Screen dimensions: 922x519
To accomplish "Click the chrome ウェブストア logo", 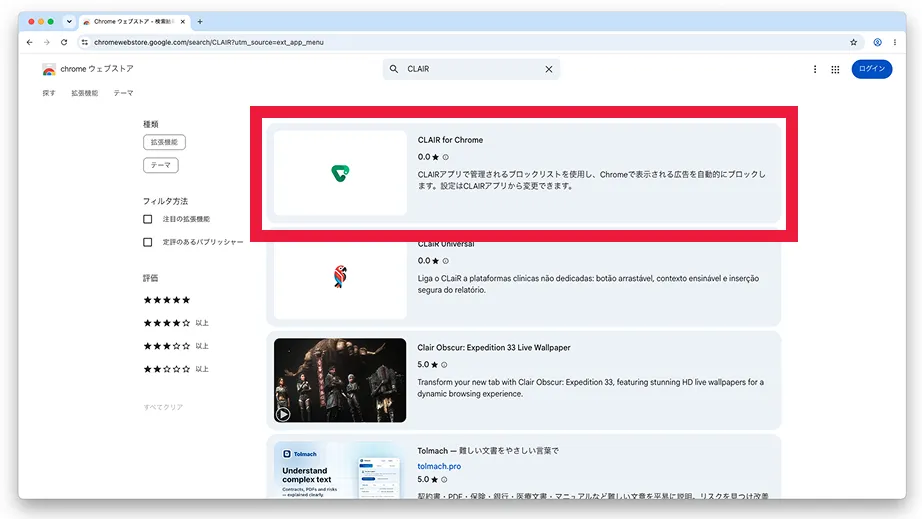I will (88, 69).
